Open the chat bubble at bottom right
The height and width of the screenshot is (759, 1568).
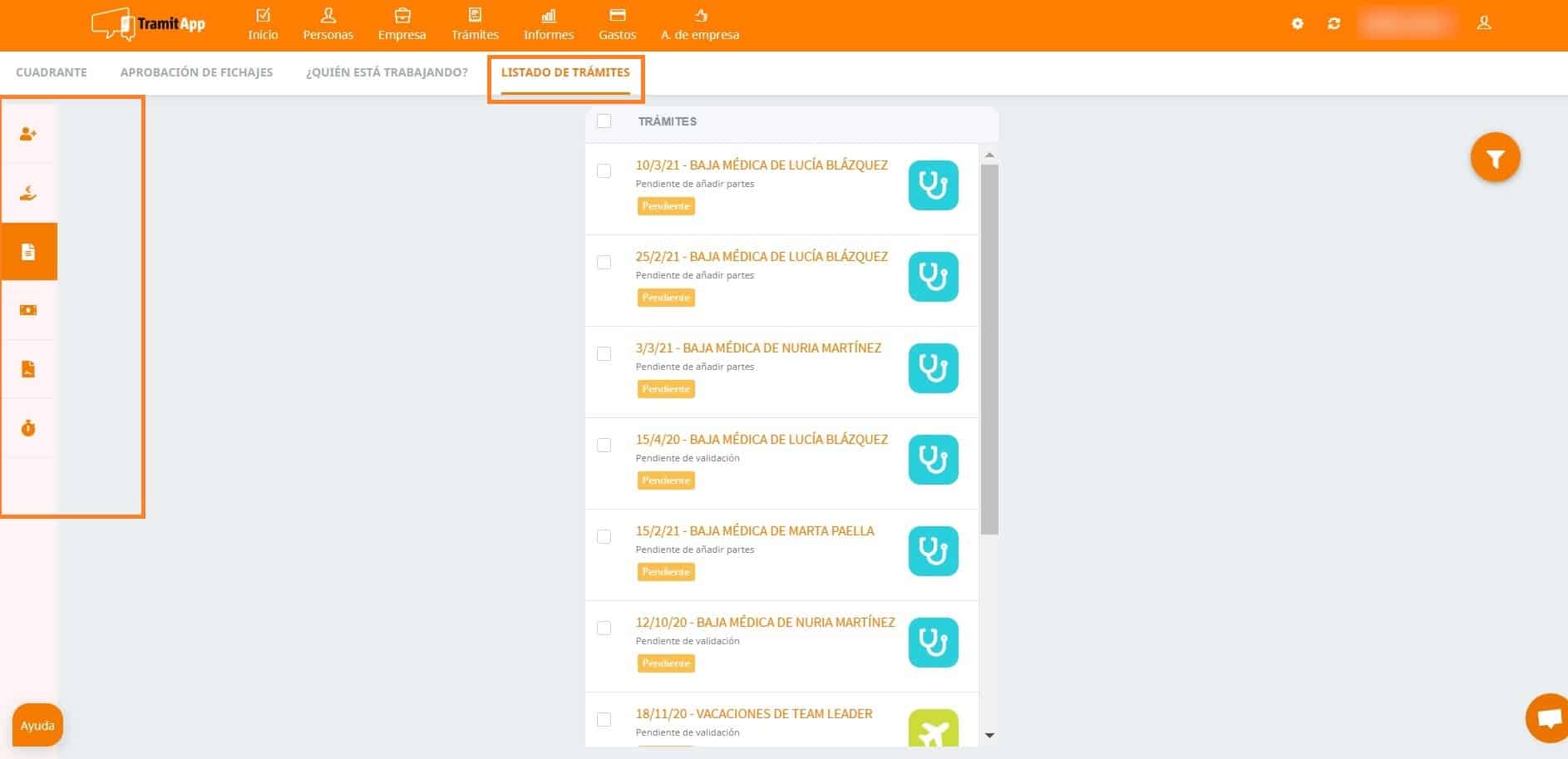(x=1547, y=720)
